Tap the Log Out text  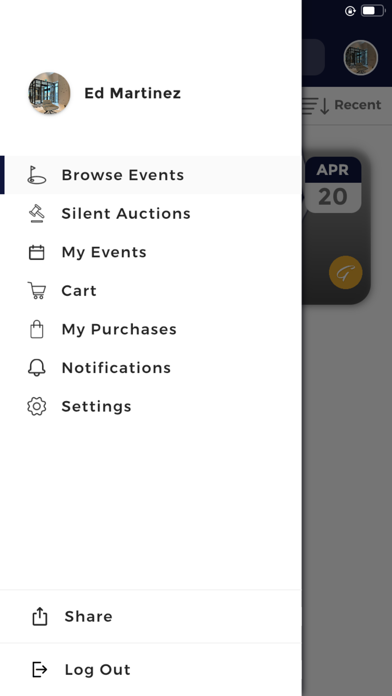click(98, 669)
